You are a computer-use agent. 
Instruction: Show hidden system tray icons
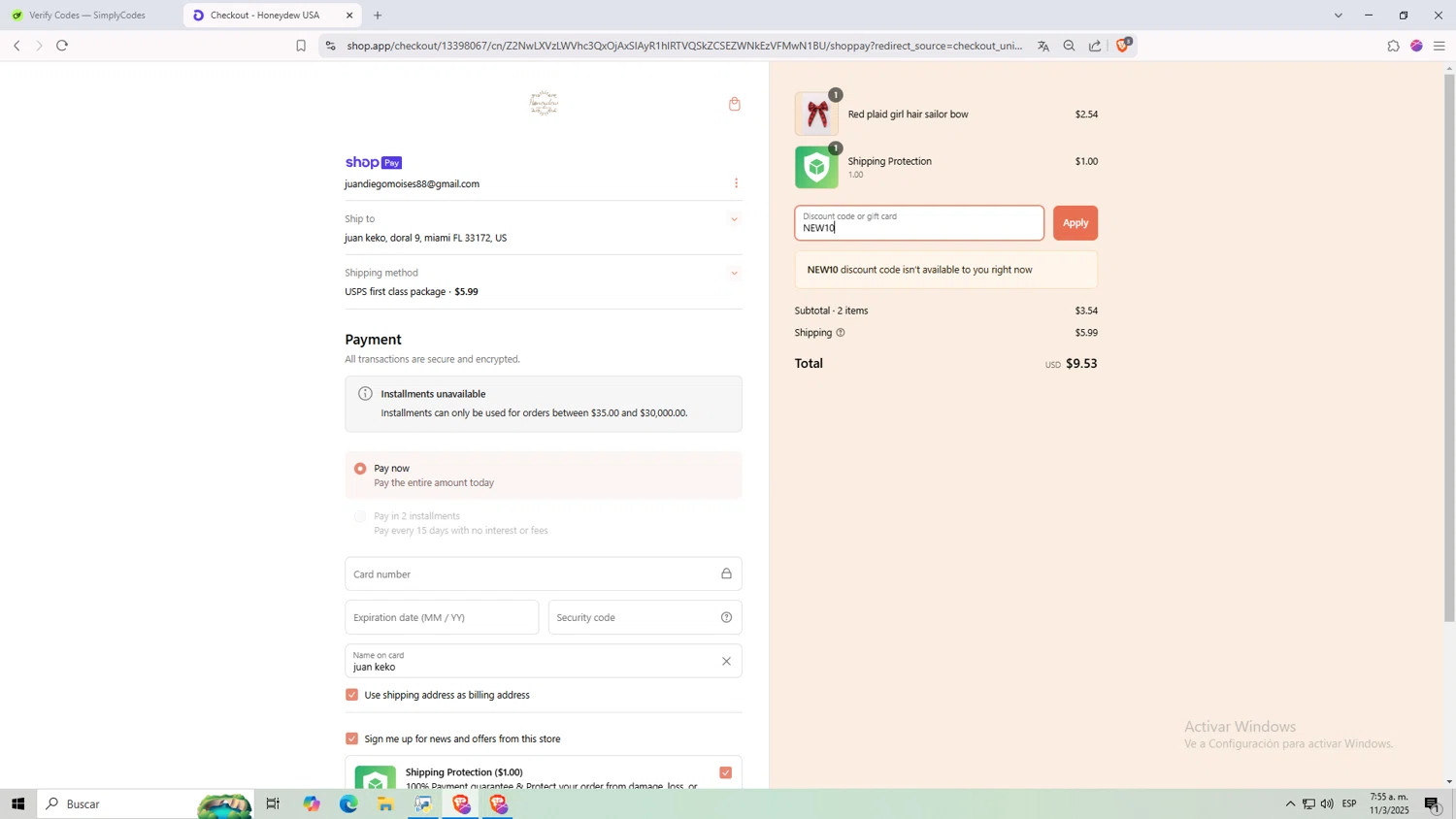(1290, 803)
